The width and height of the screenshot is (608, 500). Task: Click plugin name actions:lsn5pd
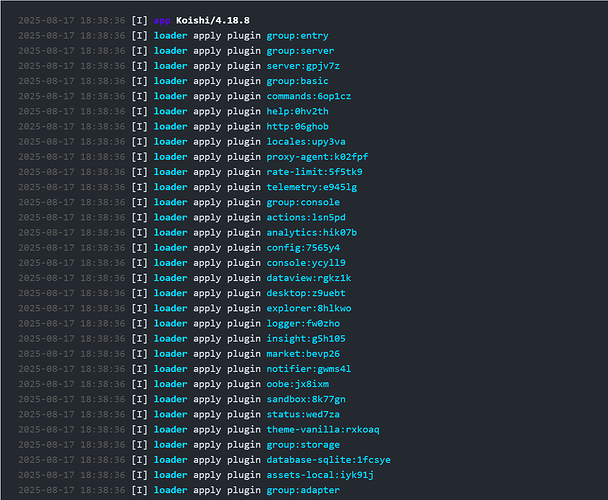(306, 218)
